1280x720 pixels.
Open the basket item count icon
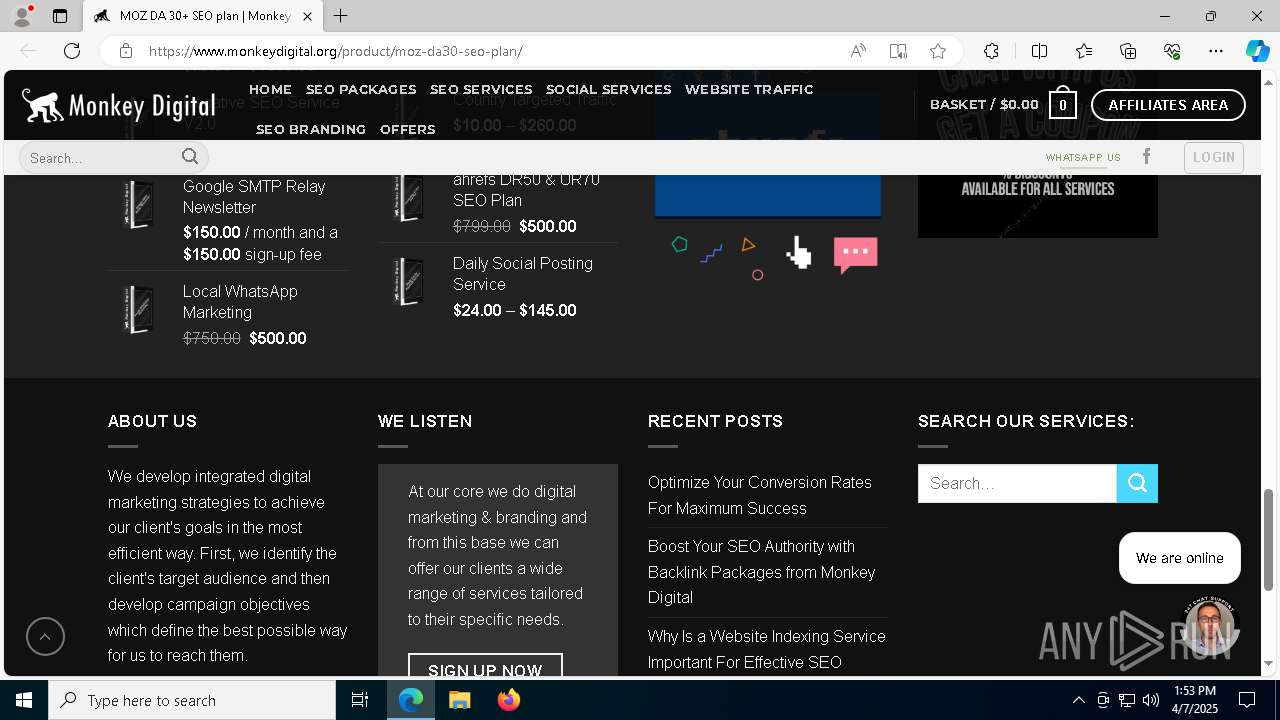(x=1062, y=104)
